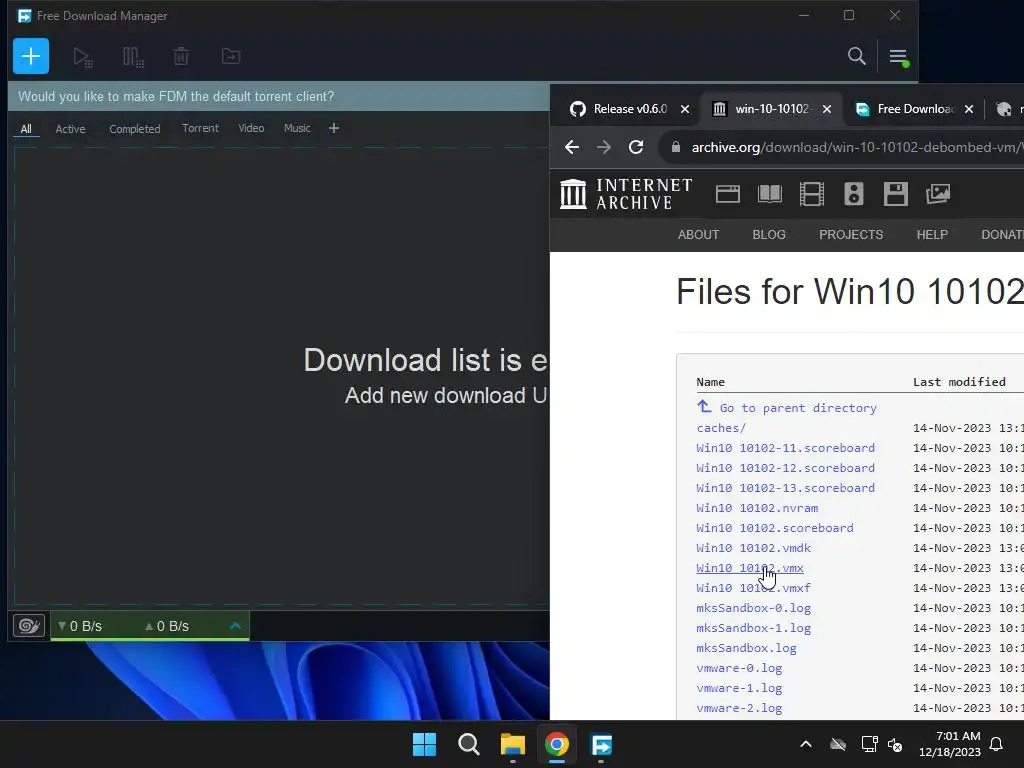Toggle snail mode in FDM status bar

tap(29, 626)
